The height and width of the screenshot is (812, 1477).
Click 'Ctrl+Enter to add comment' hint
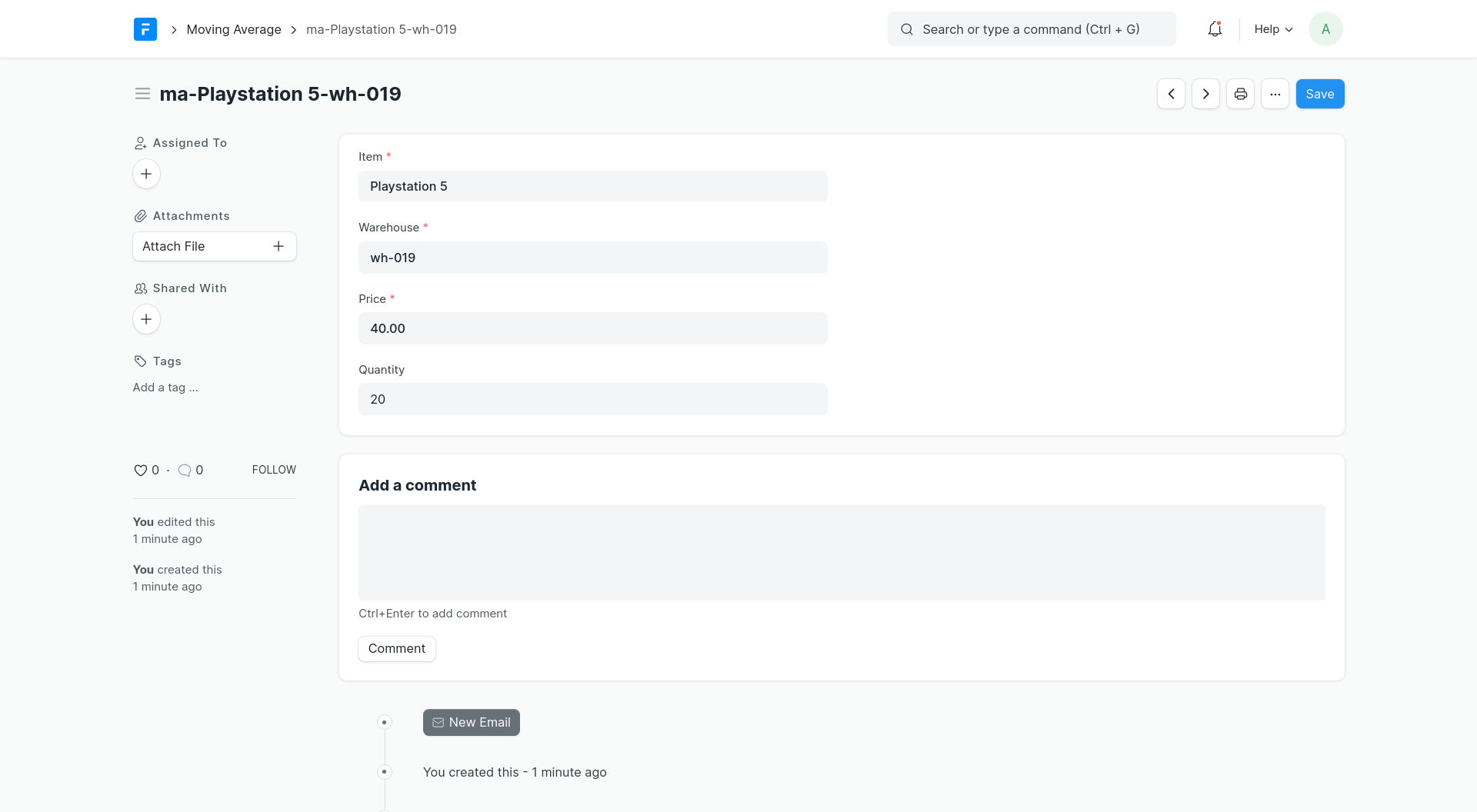pos(432,614)
